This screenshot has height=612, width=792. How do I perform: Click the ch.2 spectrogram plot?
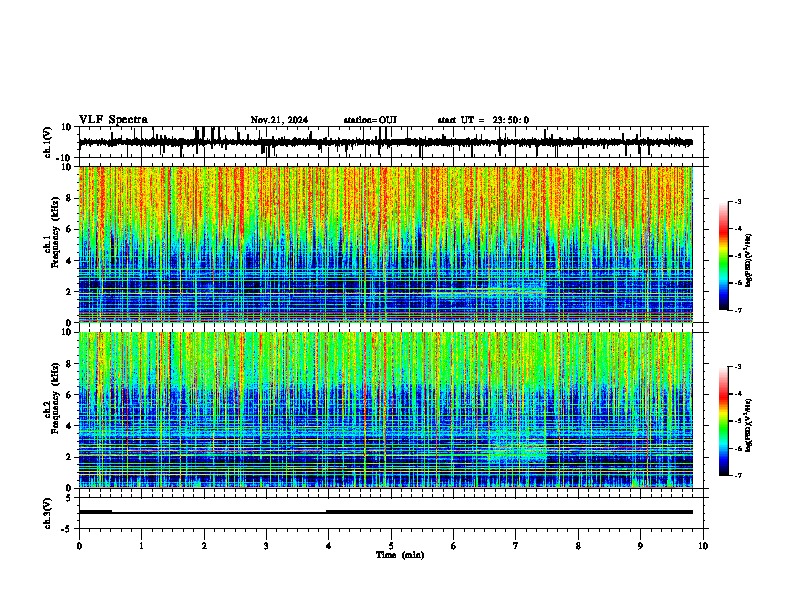click(x=386, y=410)
